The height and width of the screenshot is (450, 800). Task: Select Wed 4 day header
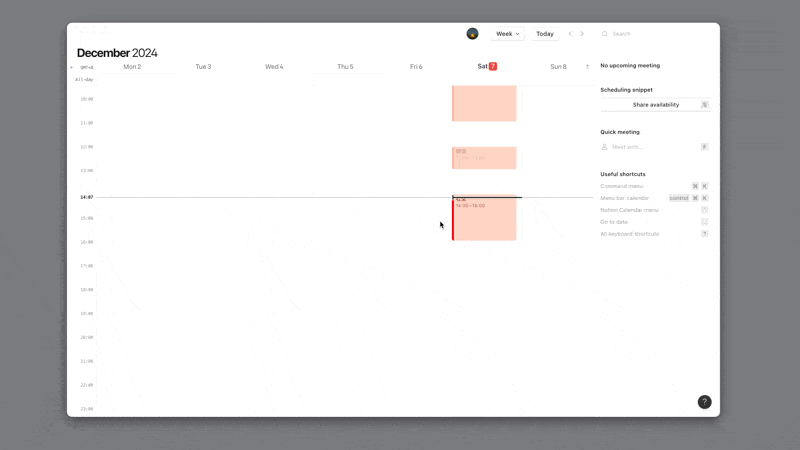274,66
